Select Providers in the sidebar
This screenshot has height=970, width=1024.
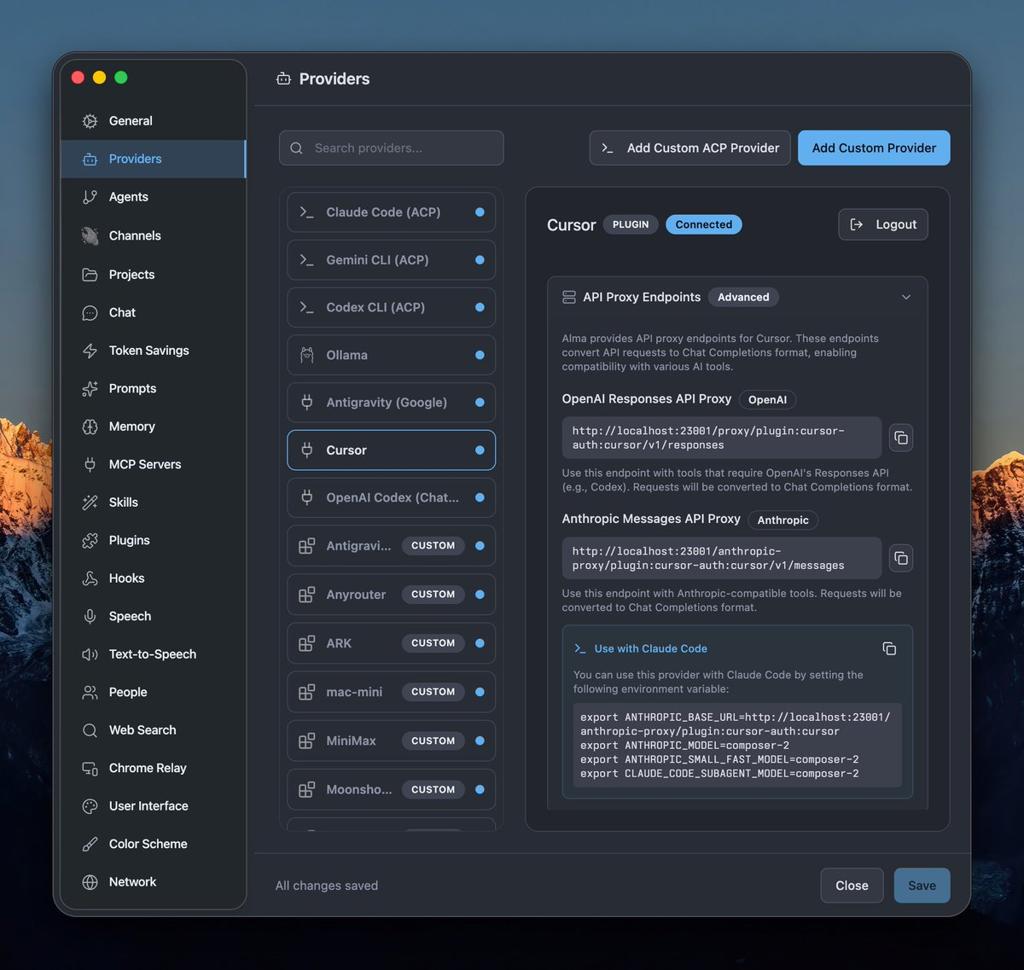click(153, 159)
